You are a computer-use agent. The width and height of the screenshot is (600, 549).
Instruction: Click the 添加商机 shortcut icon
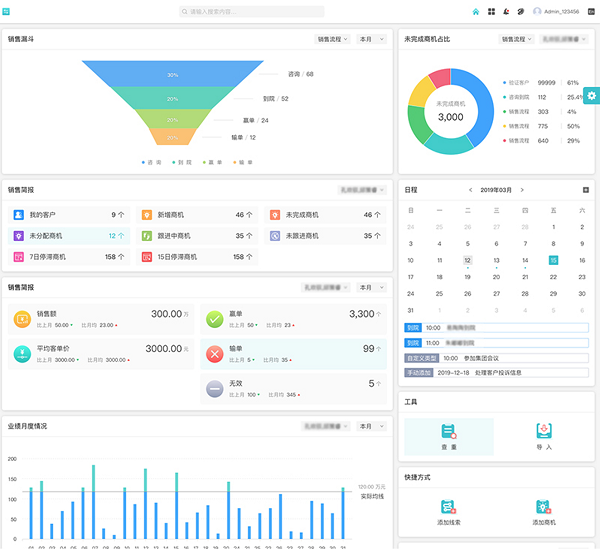(544, 508)
